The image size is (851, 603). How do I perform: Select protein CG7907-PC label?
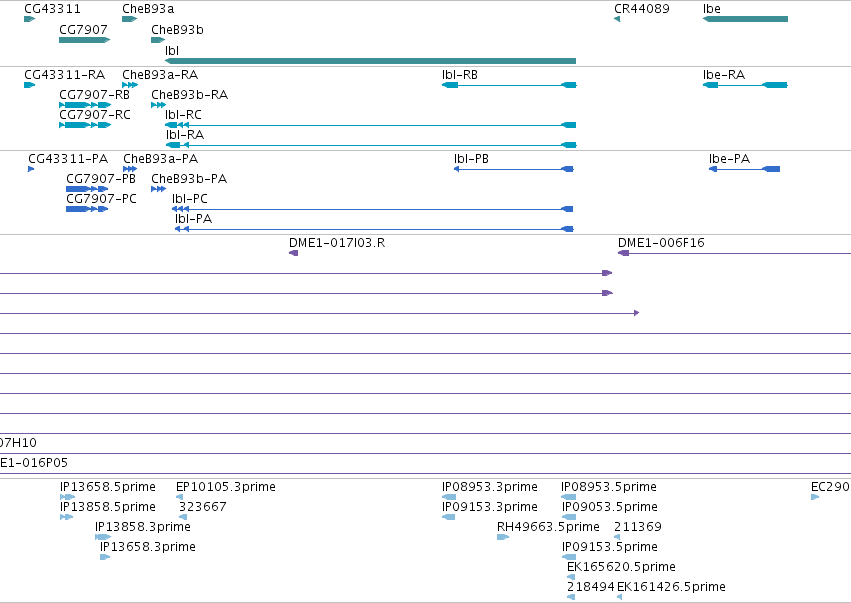point(101,199)
